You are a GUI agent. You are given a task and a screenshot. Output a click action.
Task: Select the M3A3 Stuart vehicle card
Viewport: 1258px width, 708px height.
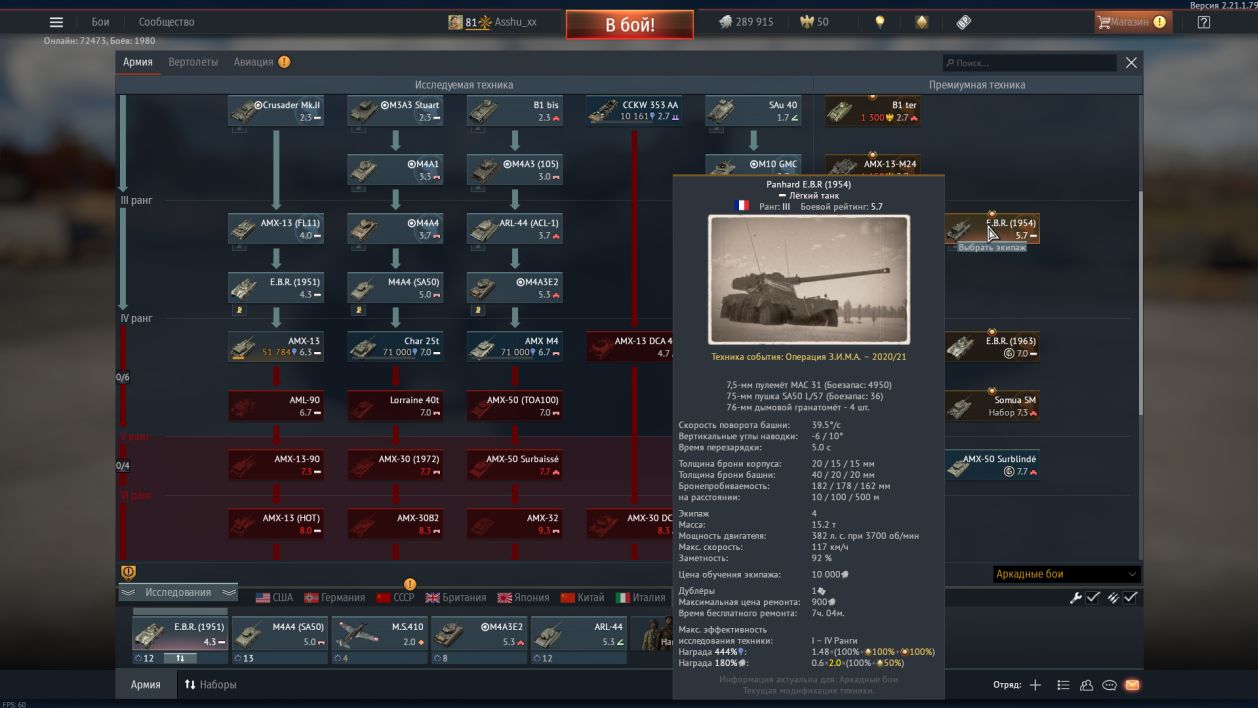(395, 110)
